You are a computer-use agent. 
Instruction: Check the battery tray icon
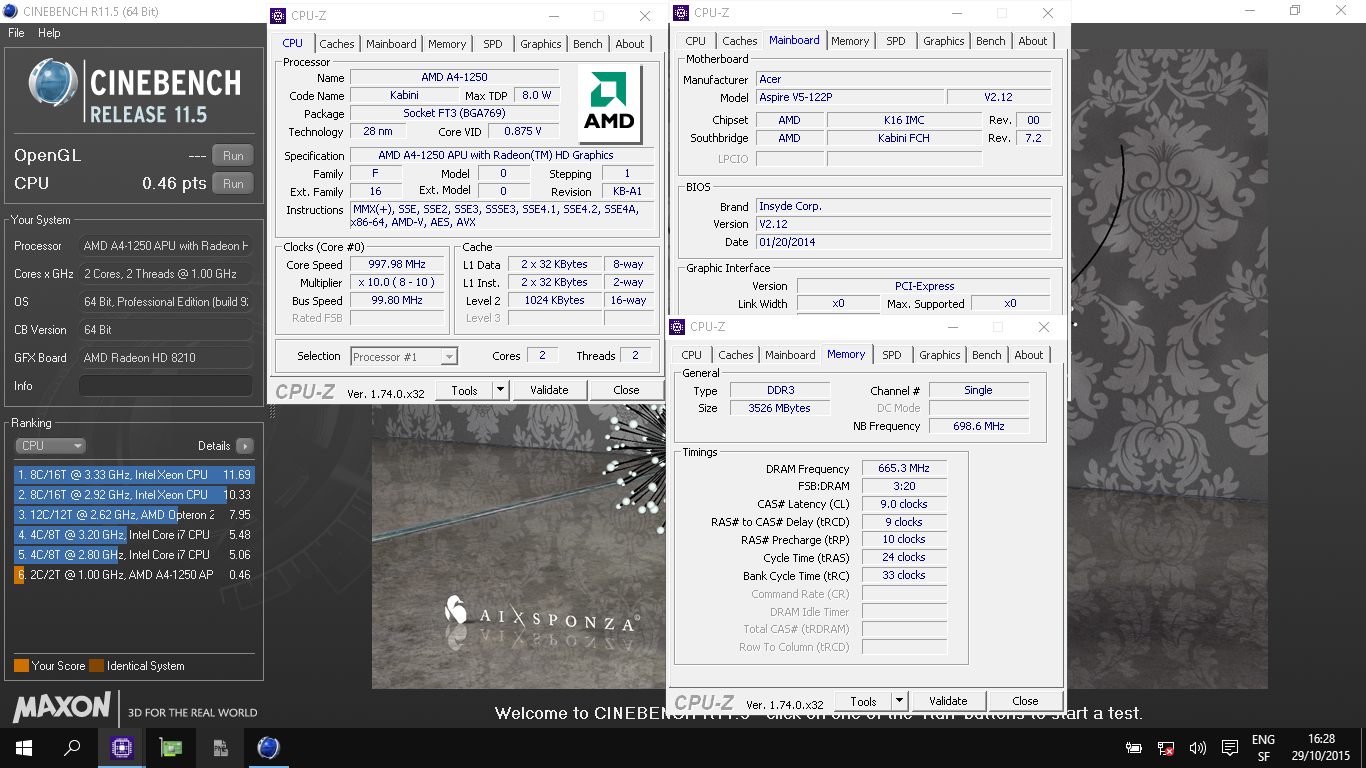pos(1134,747)
